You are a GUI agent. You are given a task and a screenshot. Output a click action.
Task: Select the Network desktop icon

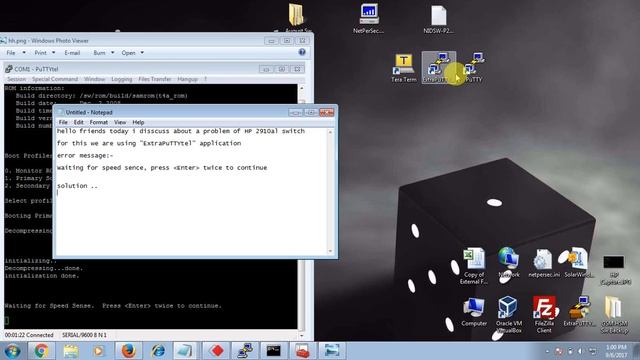tap(509, 263)
